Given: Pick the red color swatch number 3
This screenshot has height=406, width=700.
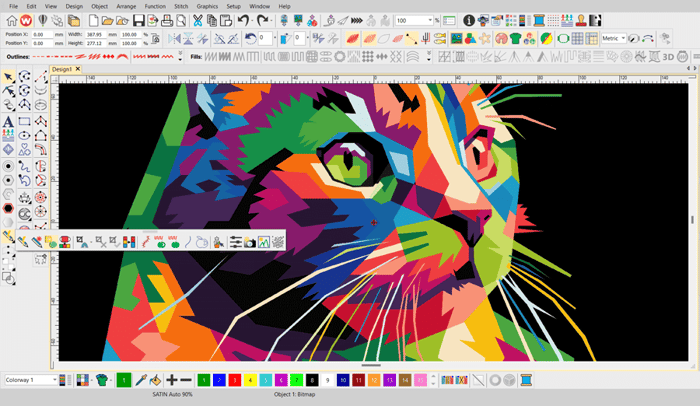Looking at the screenshot, I should [232, 380].
